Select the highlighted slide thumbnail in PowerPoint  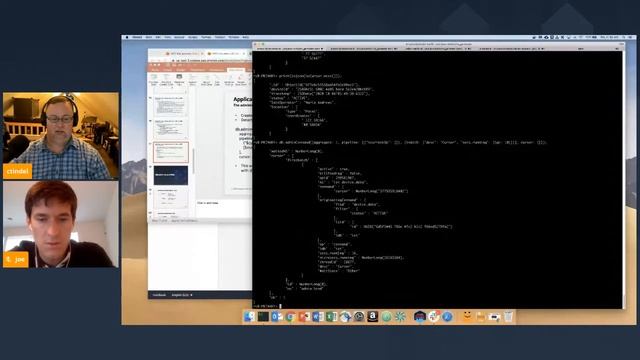tap(171, 152)
